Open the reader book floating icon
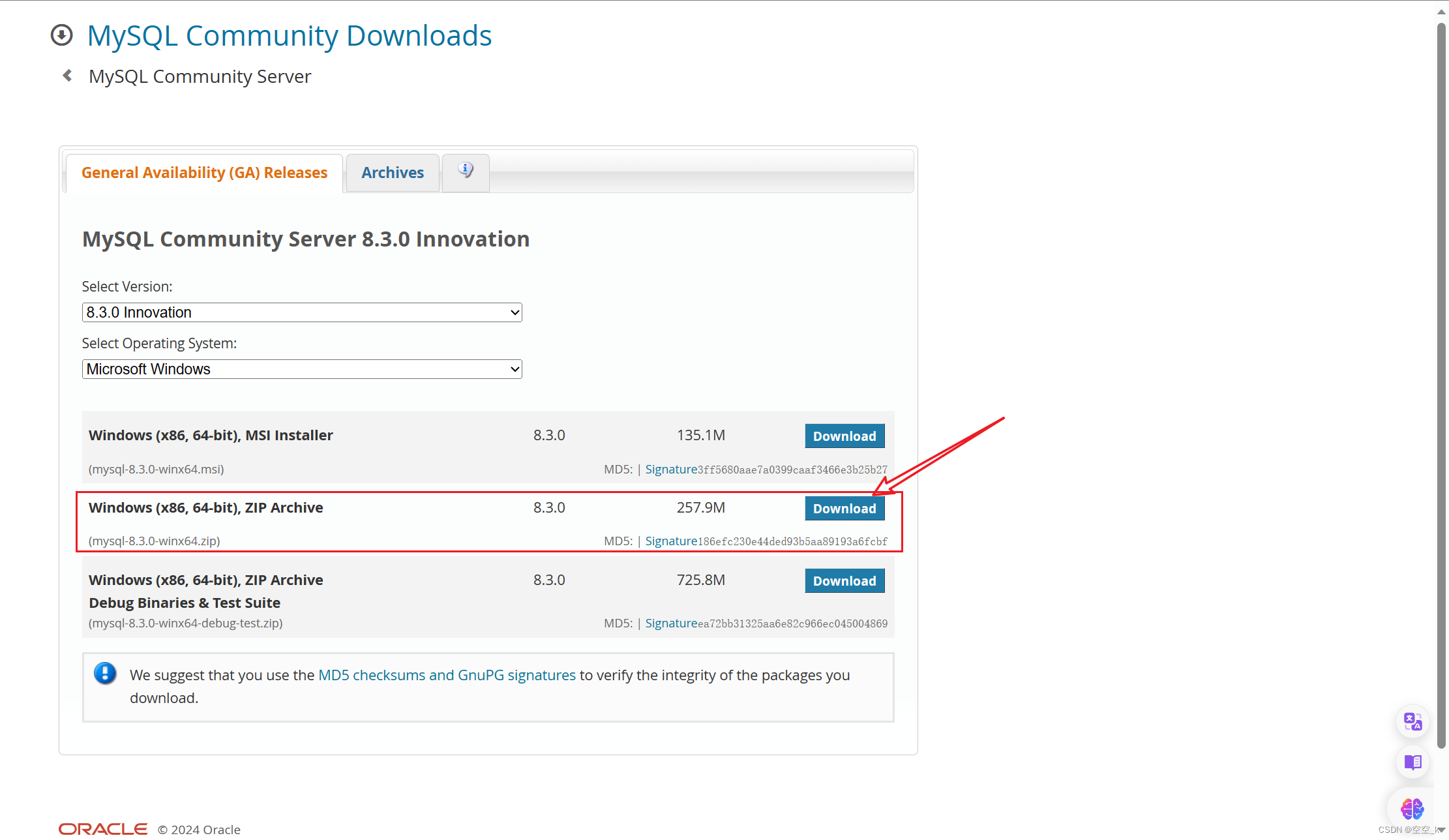This screenshot has height=840, width=1449. tap(1412, 762)
